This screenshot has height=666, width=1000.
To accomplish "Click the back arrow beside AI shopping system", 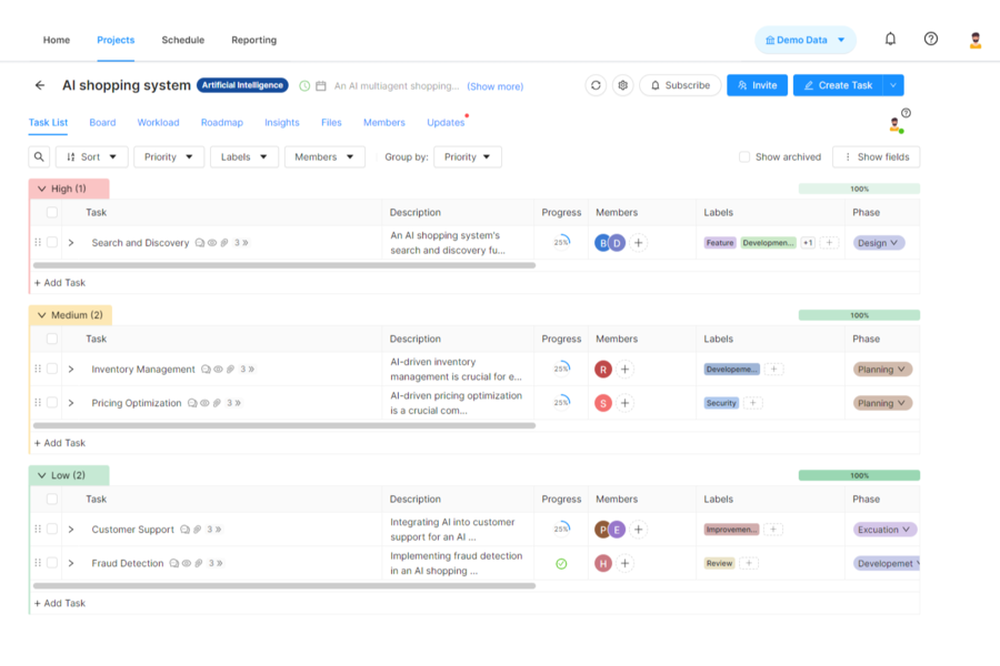I will (x=40, y=86).
